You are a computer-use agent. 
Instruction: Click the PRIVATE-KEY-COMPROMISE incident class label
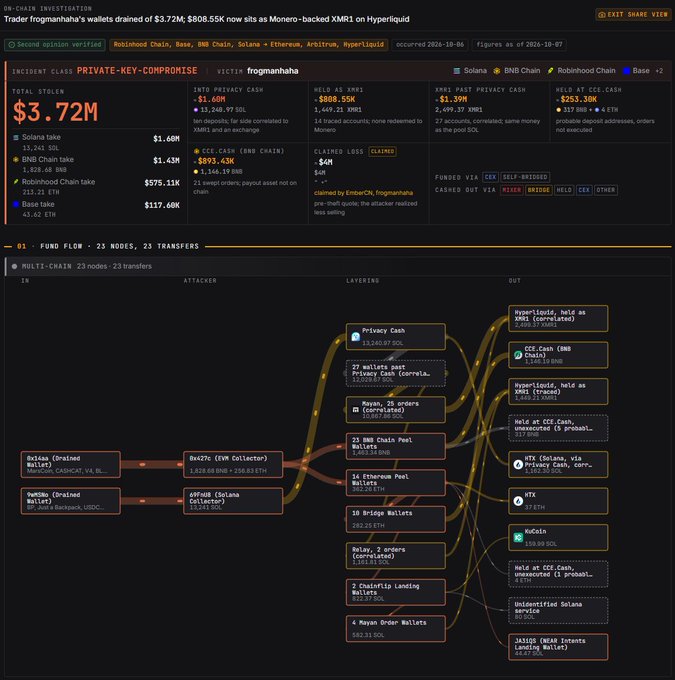click(137, 71)
